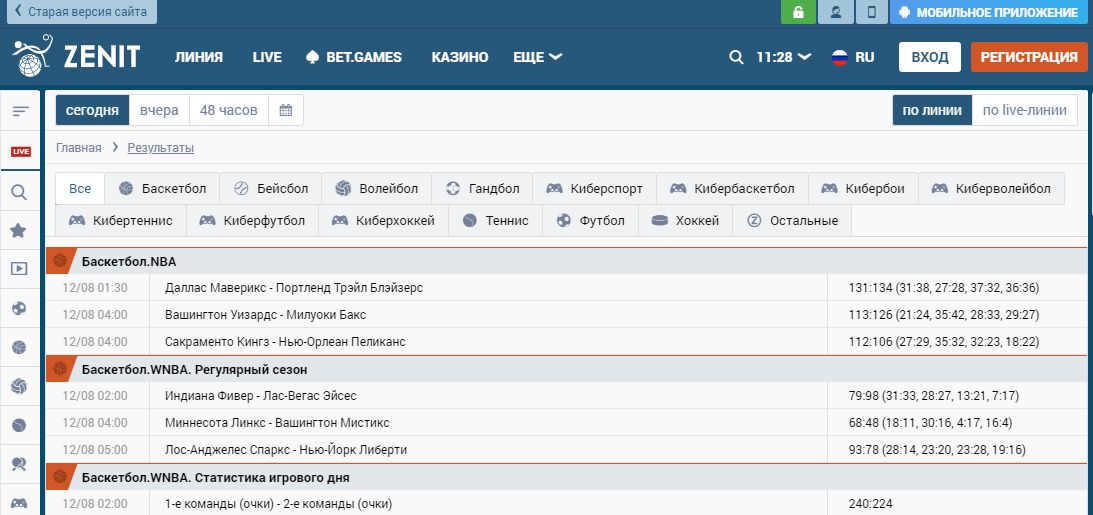The width and height of the screenshot is (1093, 515).
Task: Select the gamepad icon in the sidebar
Action: tap(19, 502)
